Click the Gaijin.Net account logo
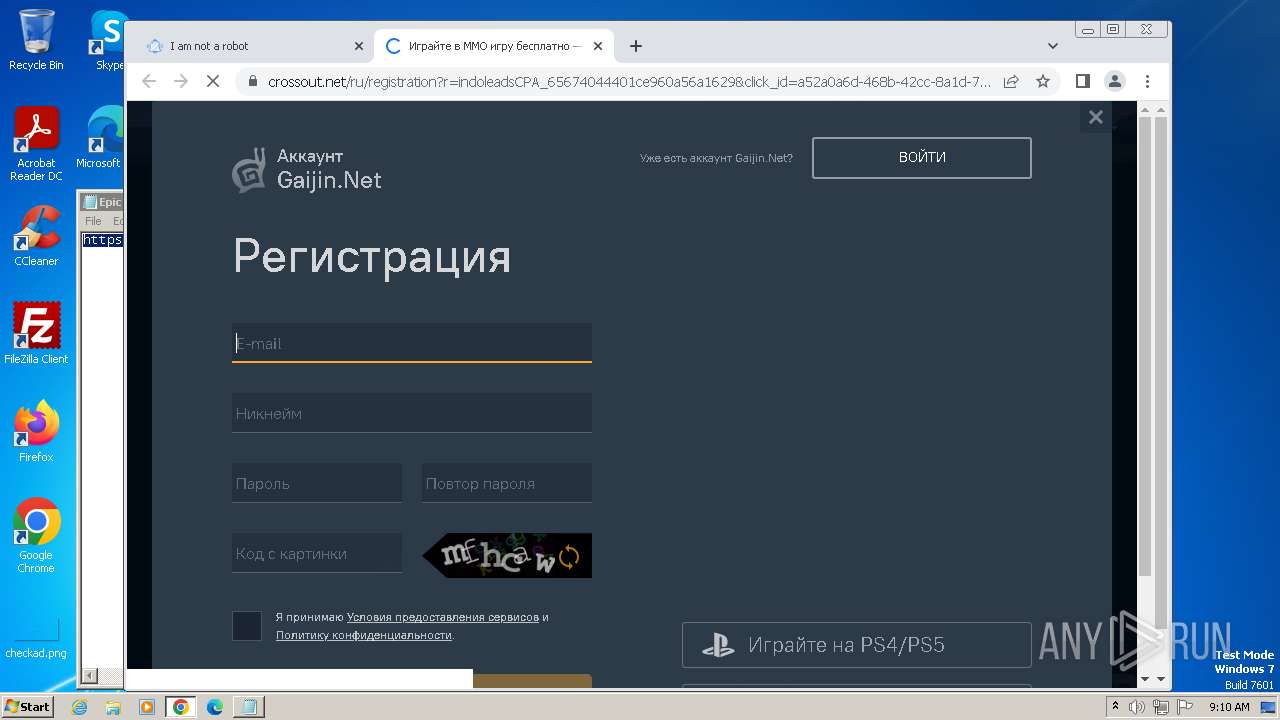This screenshot has width=1280, height=720. 307,169
